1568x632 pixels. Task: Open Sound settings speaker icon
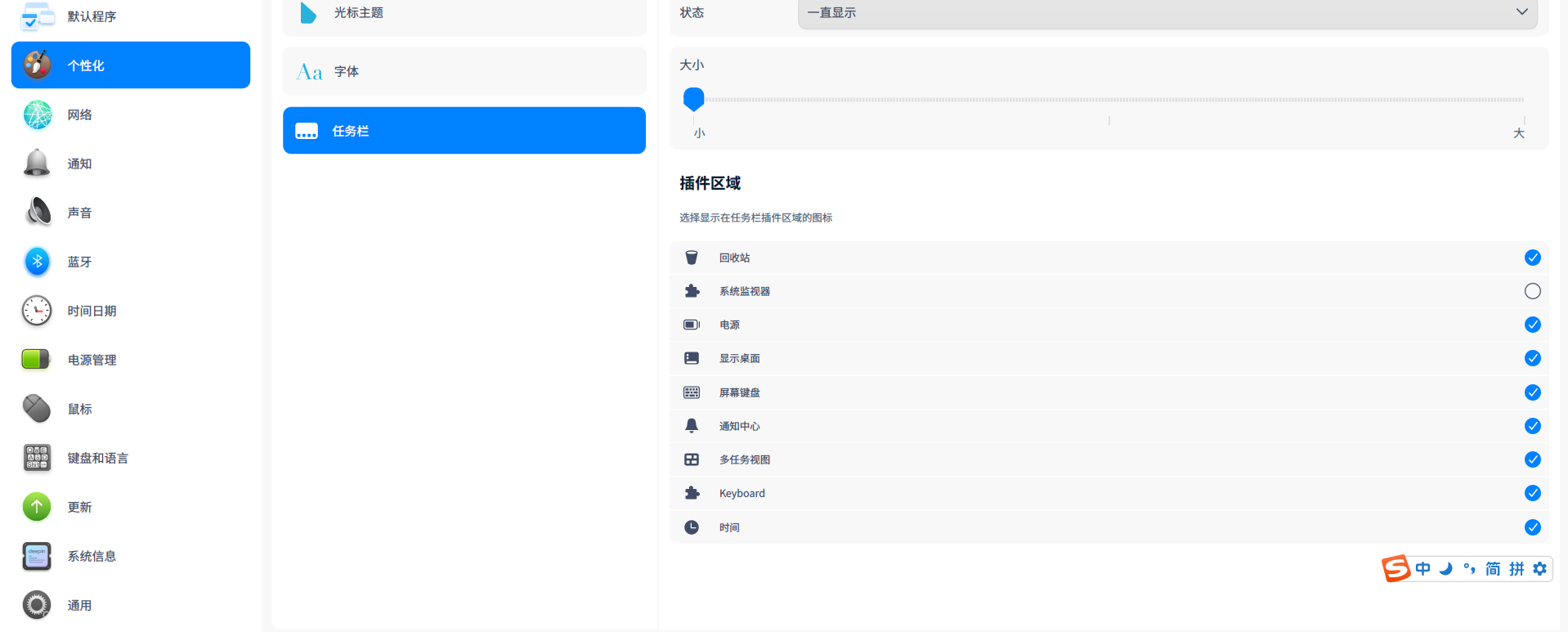click(x=37, y=213)
